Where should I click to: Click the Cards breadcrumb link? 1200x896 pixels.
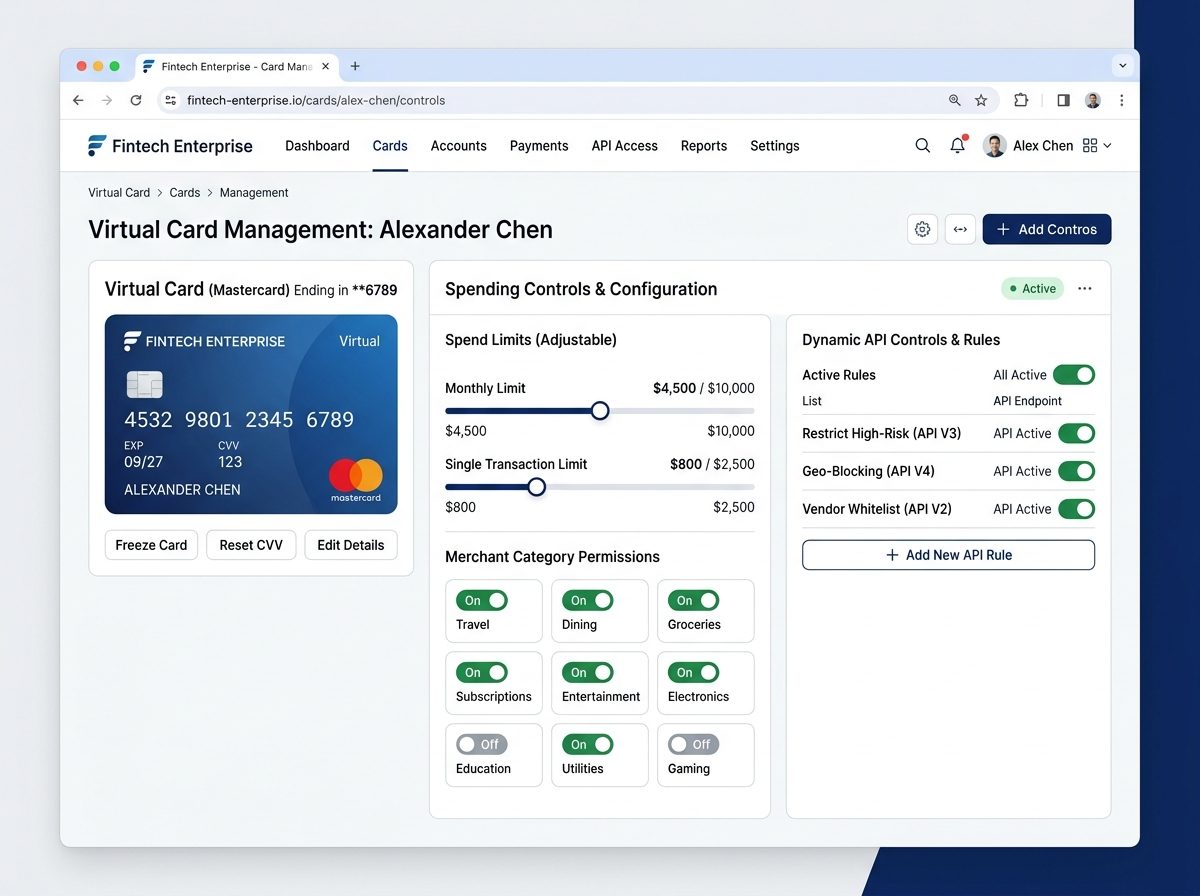pyautogui.click(x=185, y=193)
